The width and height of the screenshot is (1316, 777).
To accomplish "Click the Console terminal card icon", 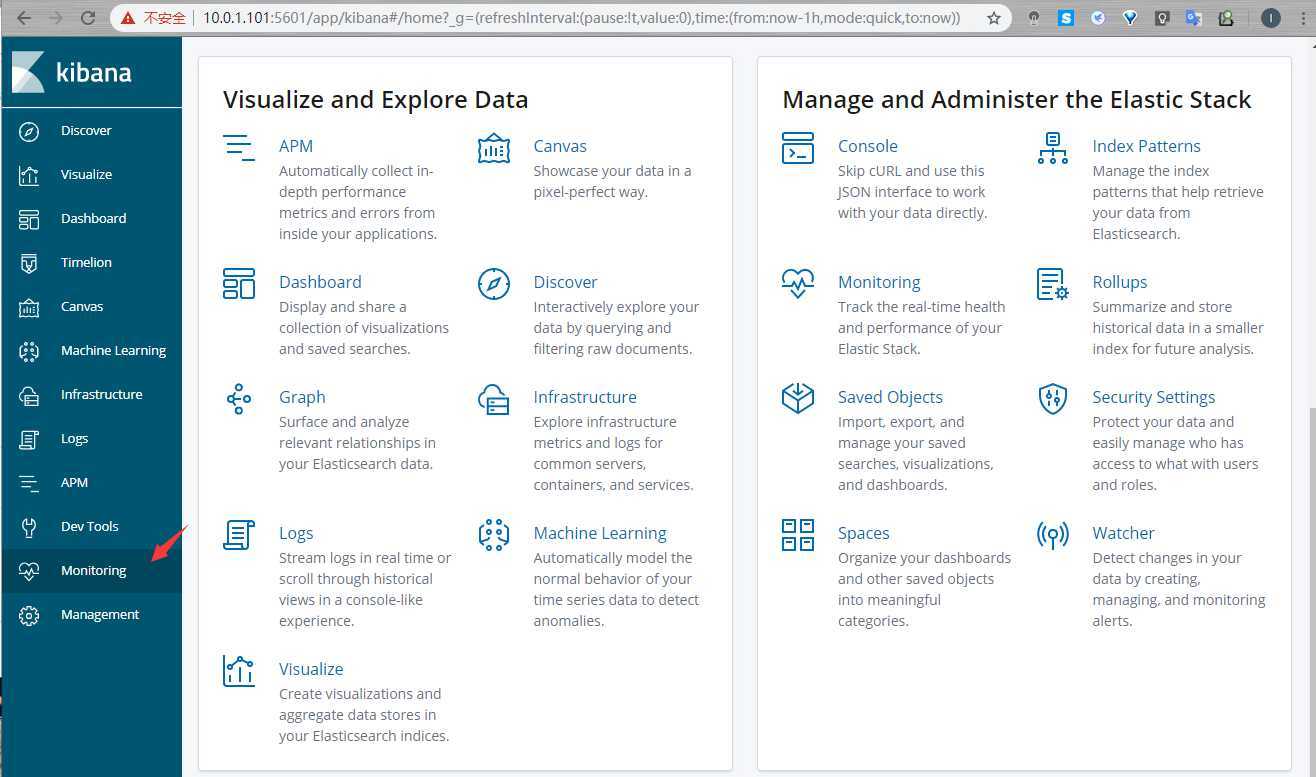I will point(798,148).
